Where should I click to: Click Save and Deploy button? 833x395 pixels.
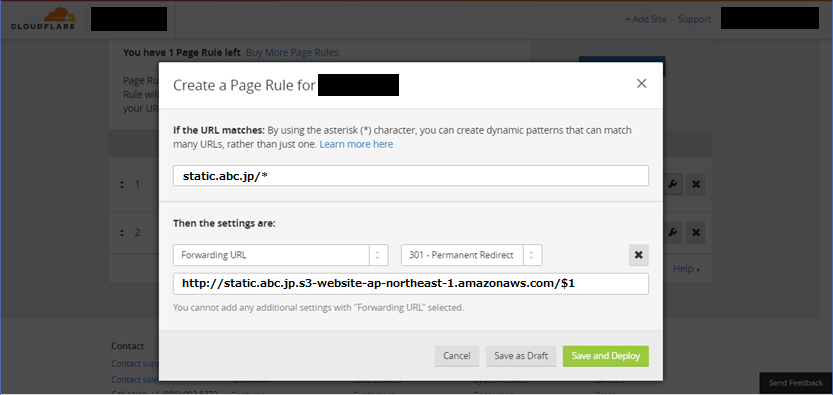pos(606,356)
